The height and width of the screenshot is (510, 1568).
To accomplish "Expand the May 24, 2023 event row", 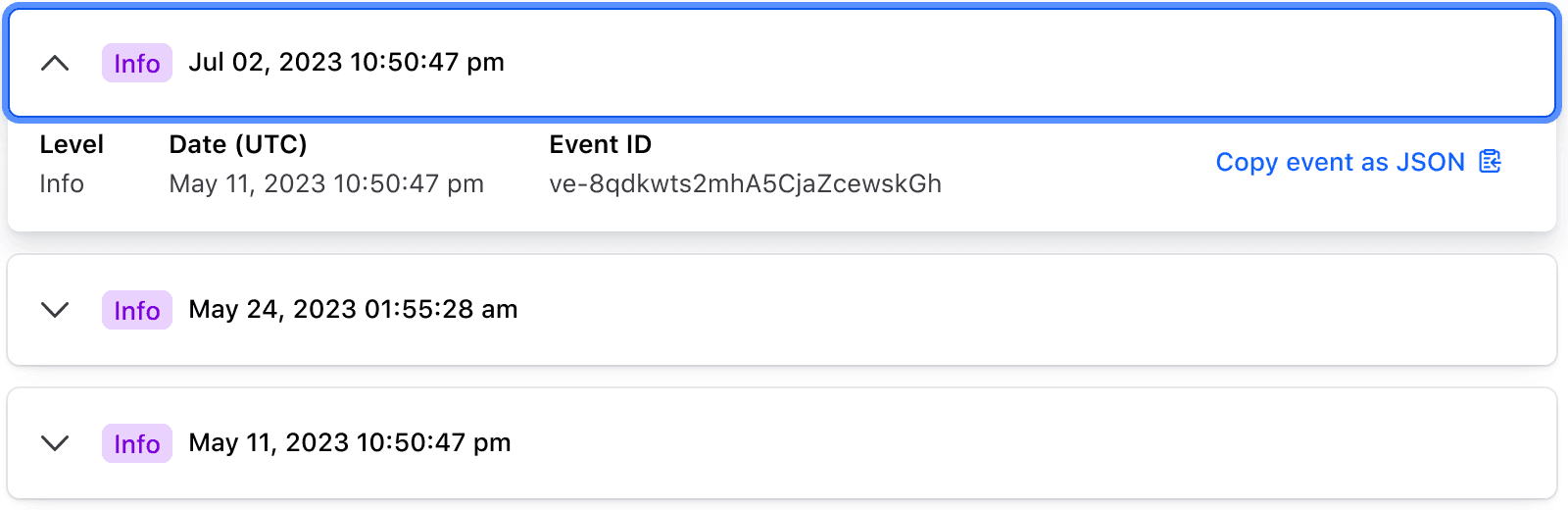I will [55, 310].
